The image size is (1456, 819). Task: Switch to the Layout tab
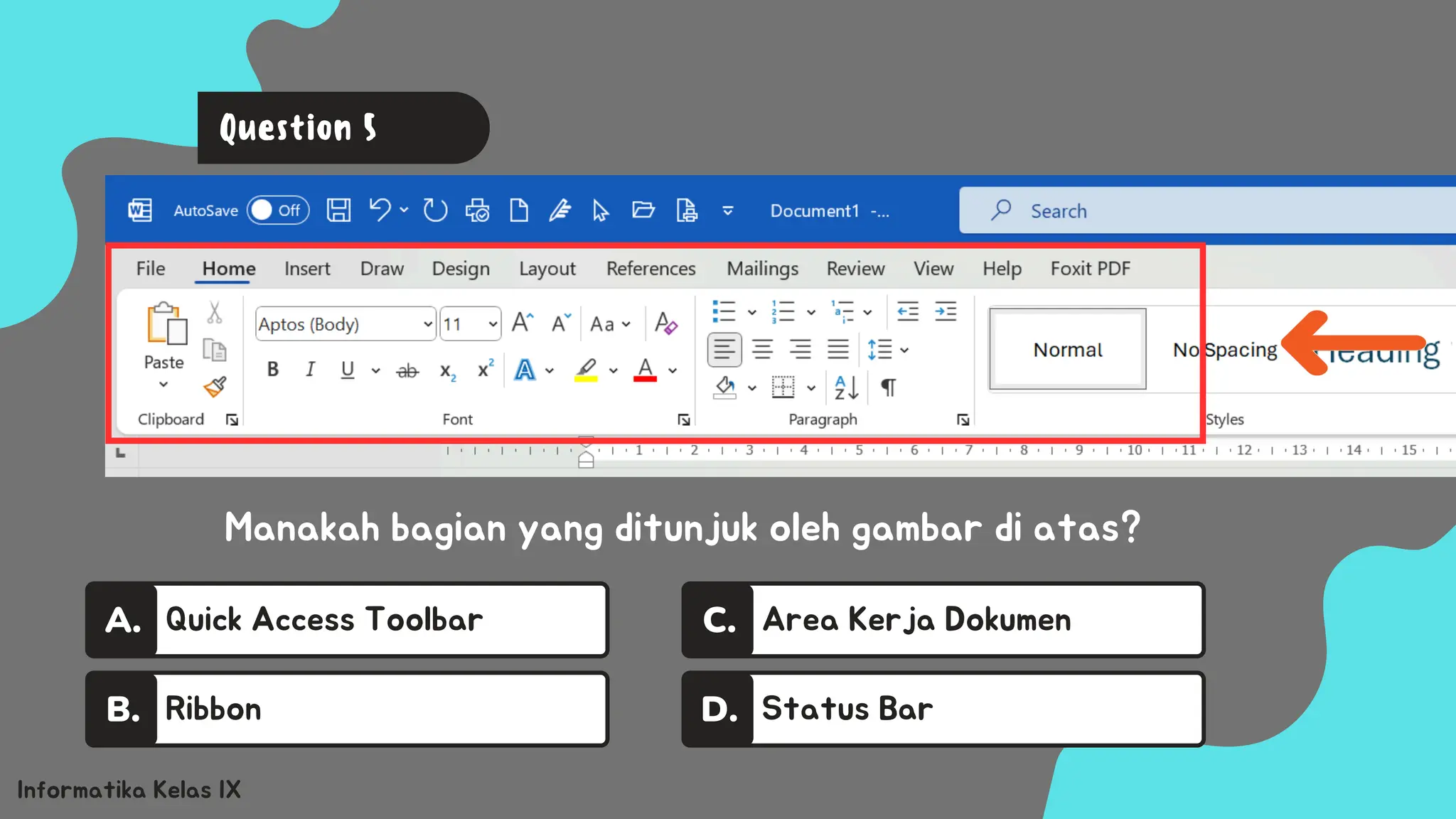(547, 269)
